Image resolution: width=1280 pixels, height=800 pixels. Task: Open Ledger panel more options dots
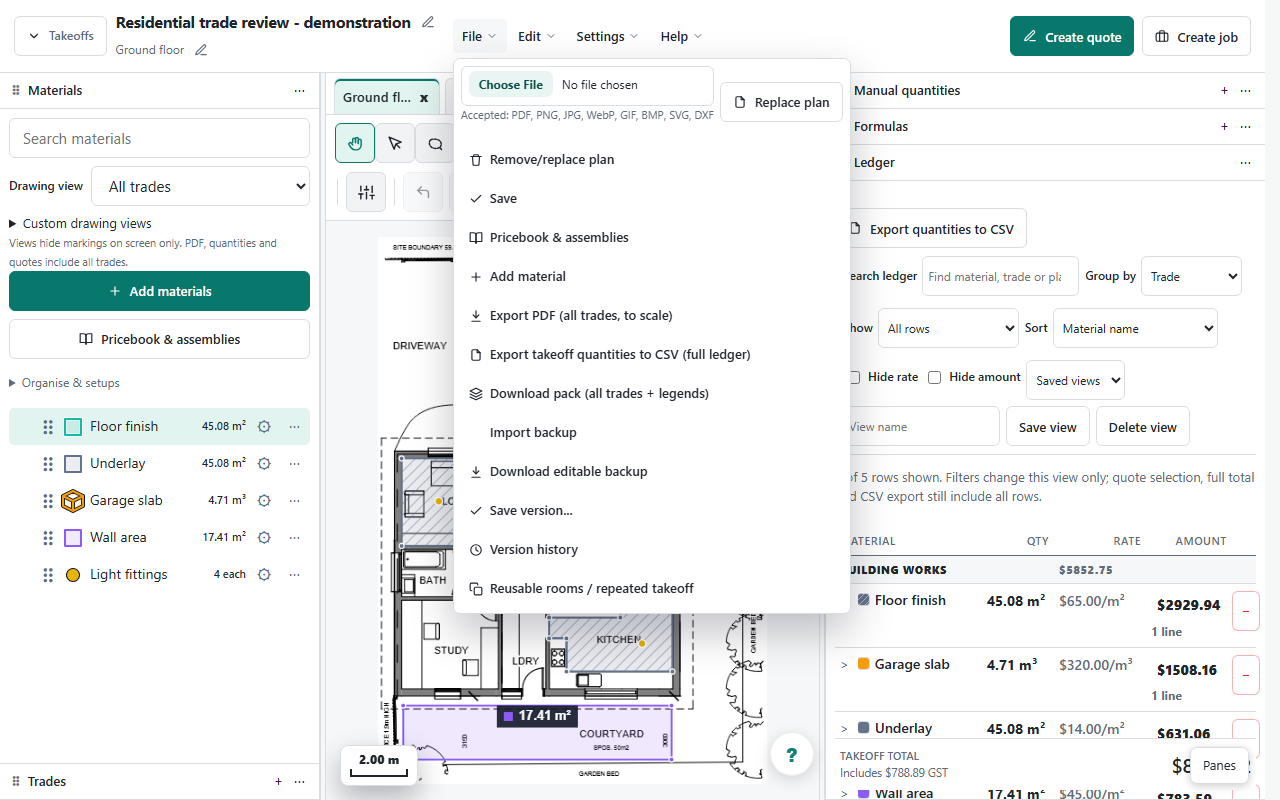(x=1245, y=162)
